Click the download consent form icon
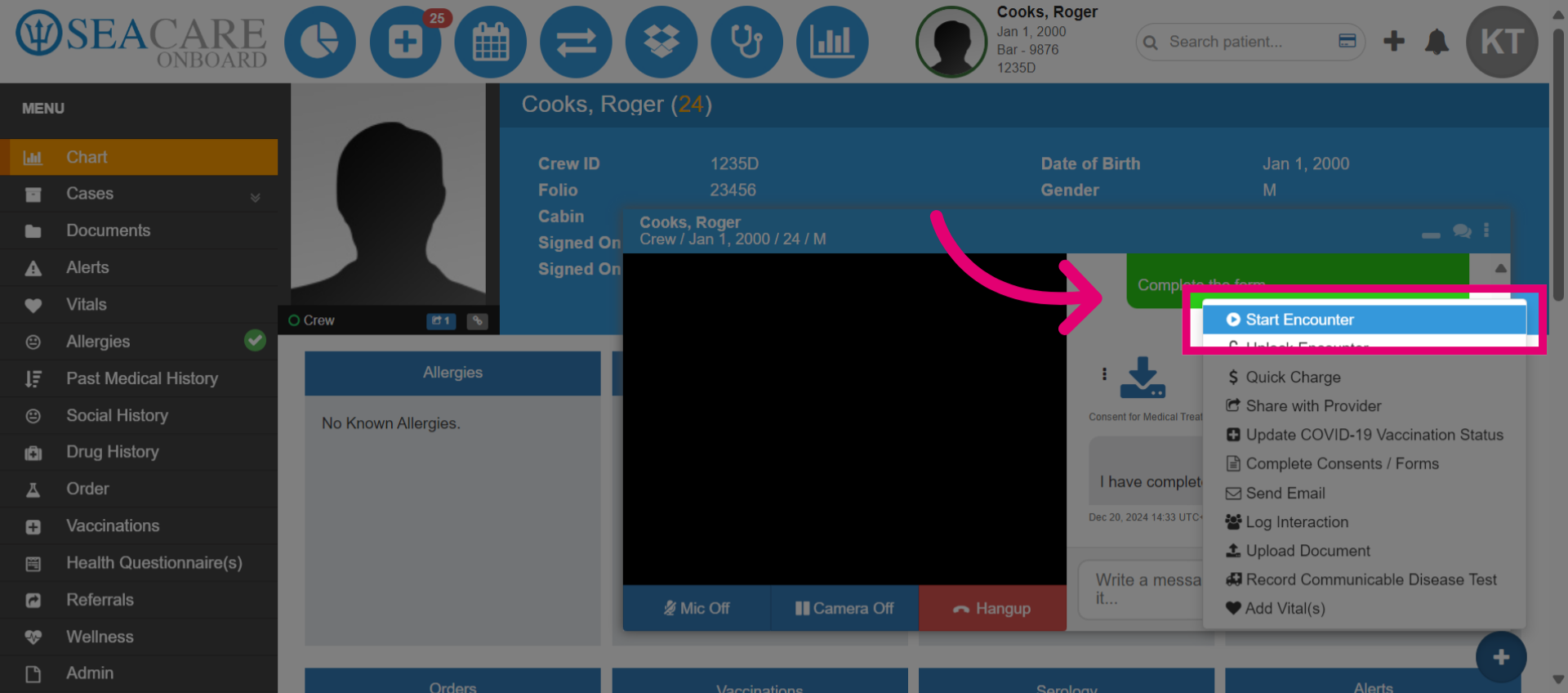Viewport: 1568px width, 693px height. (1142, 378)
